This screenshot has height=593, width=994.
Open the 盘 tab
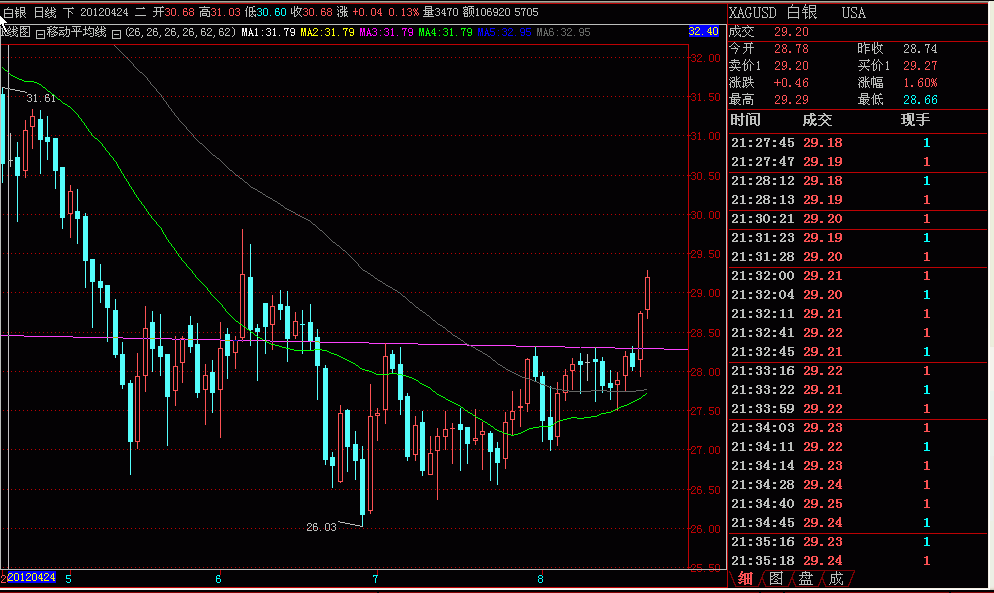(806, 578)
